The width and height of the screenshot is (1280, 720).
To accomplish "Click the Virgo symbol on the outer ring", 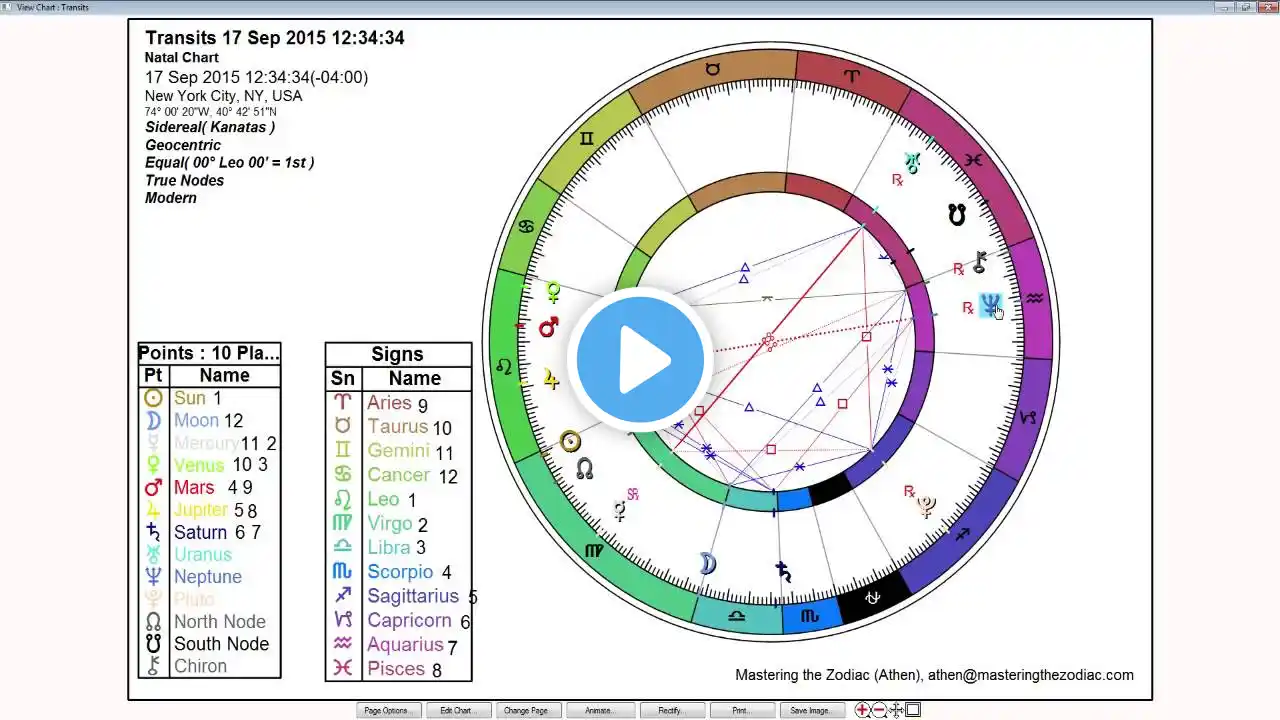I will click(x=594, y=550).
